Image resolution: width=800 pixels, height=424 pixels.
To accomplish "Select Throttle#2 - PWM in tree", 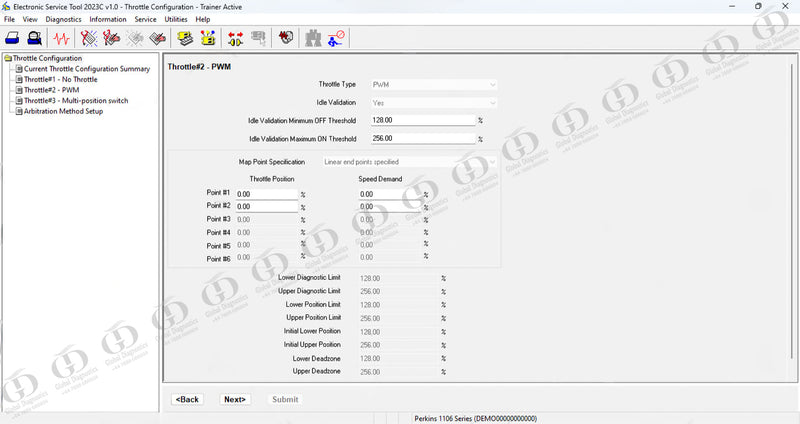I will [52, 90].
